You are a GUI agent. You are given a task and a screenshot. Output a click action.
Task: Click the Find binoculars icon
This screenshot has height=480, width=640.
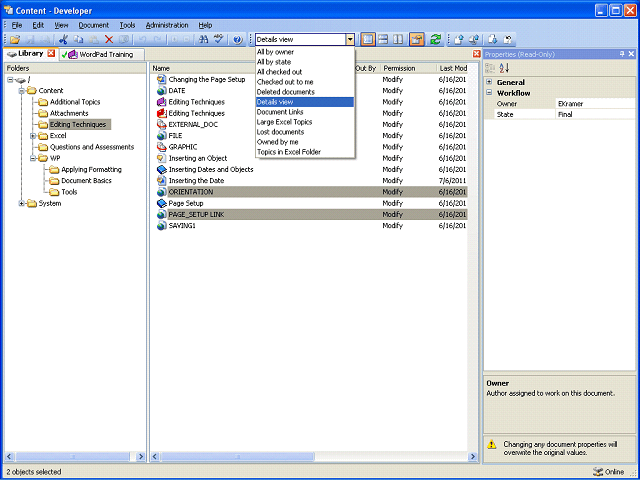[x=202, y=39]
